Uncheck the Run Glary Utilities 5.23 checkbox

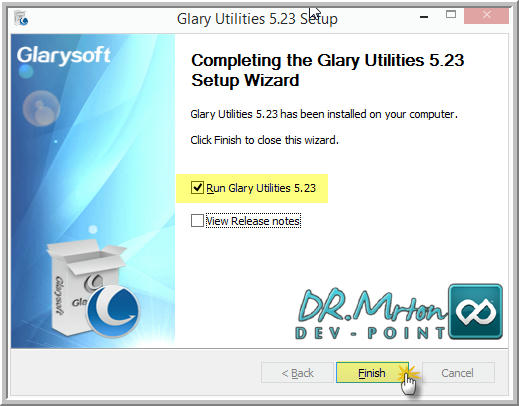[197, 187]
